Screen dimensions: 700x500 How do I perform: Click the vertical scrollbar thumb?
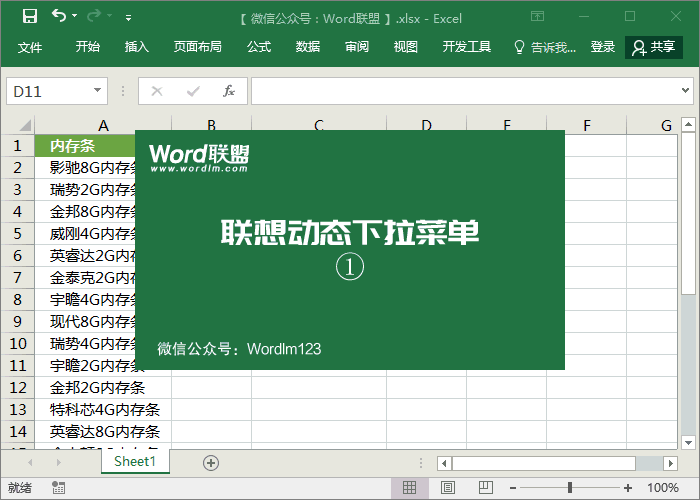688,213
